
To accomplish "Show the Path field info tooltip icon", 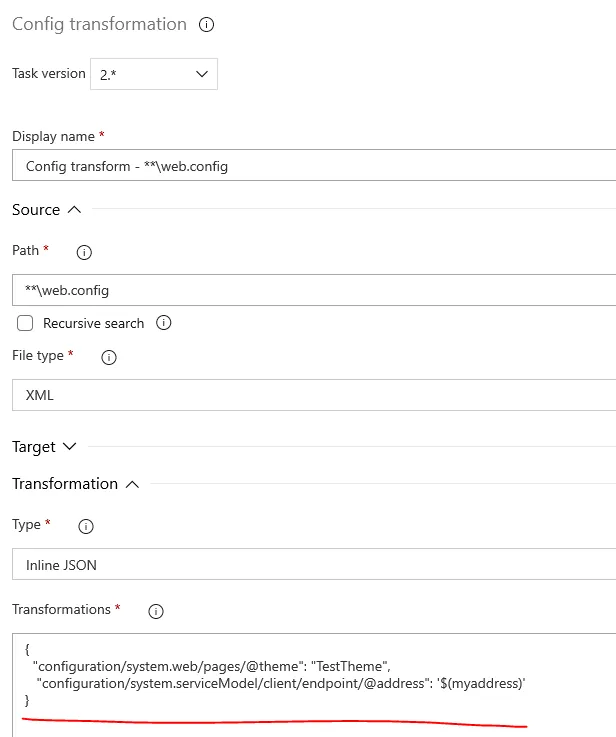I will 84,252.
